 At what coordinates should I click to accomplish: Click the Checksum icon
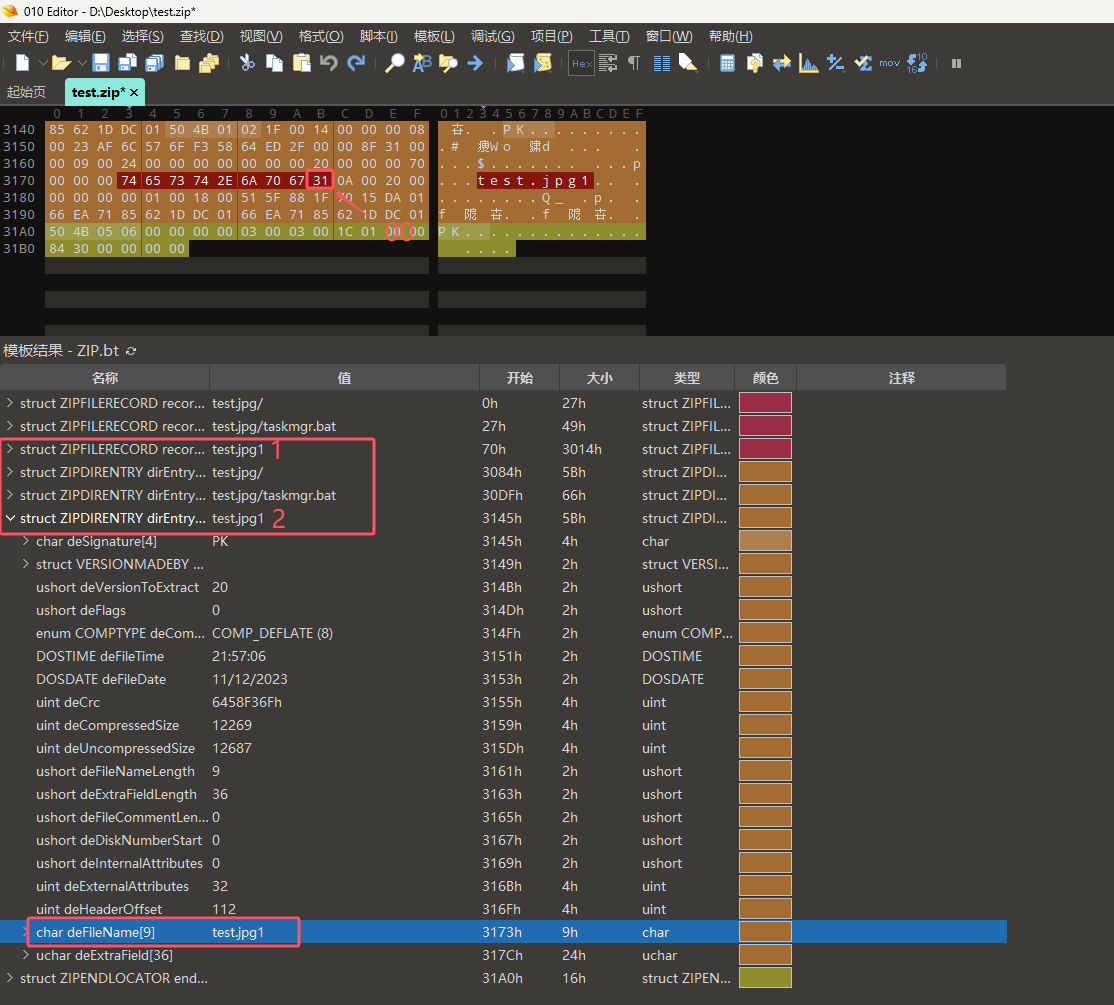tap(862, 63)
